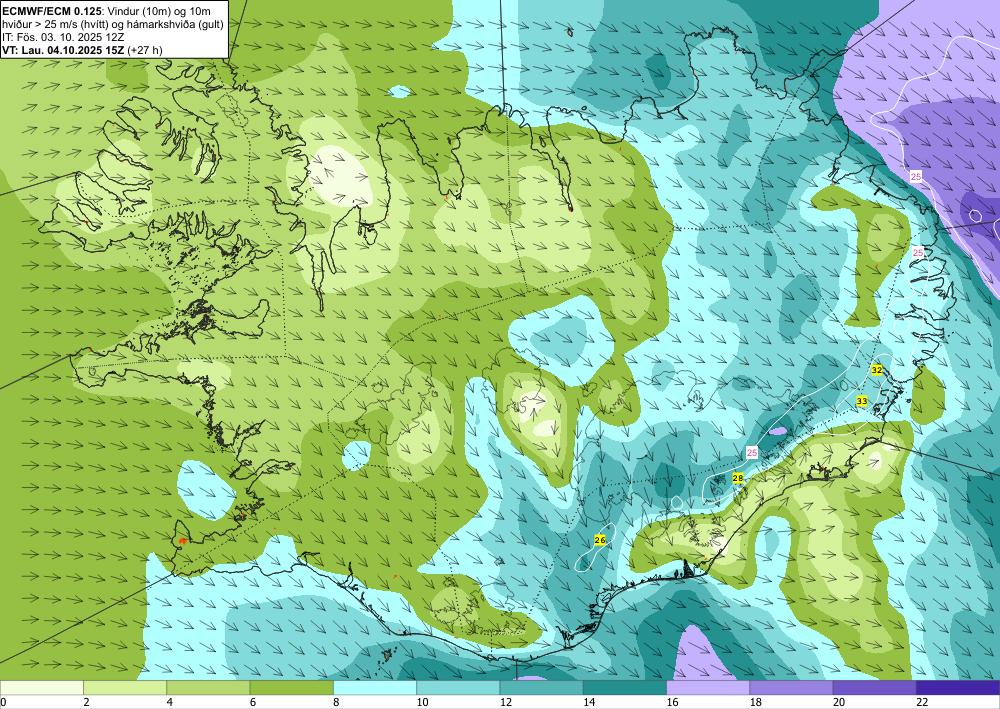
Task: Choose the deep violet above-22 legend swatch
Action: click(958, 688)
